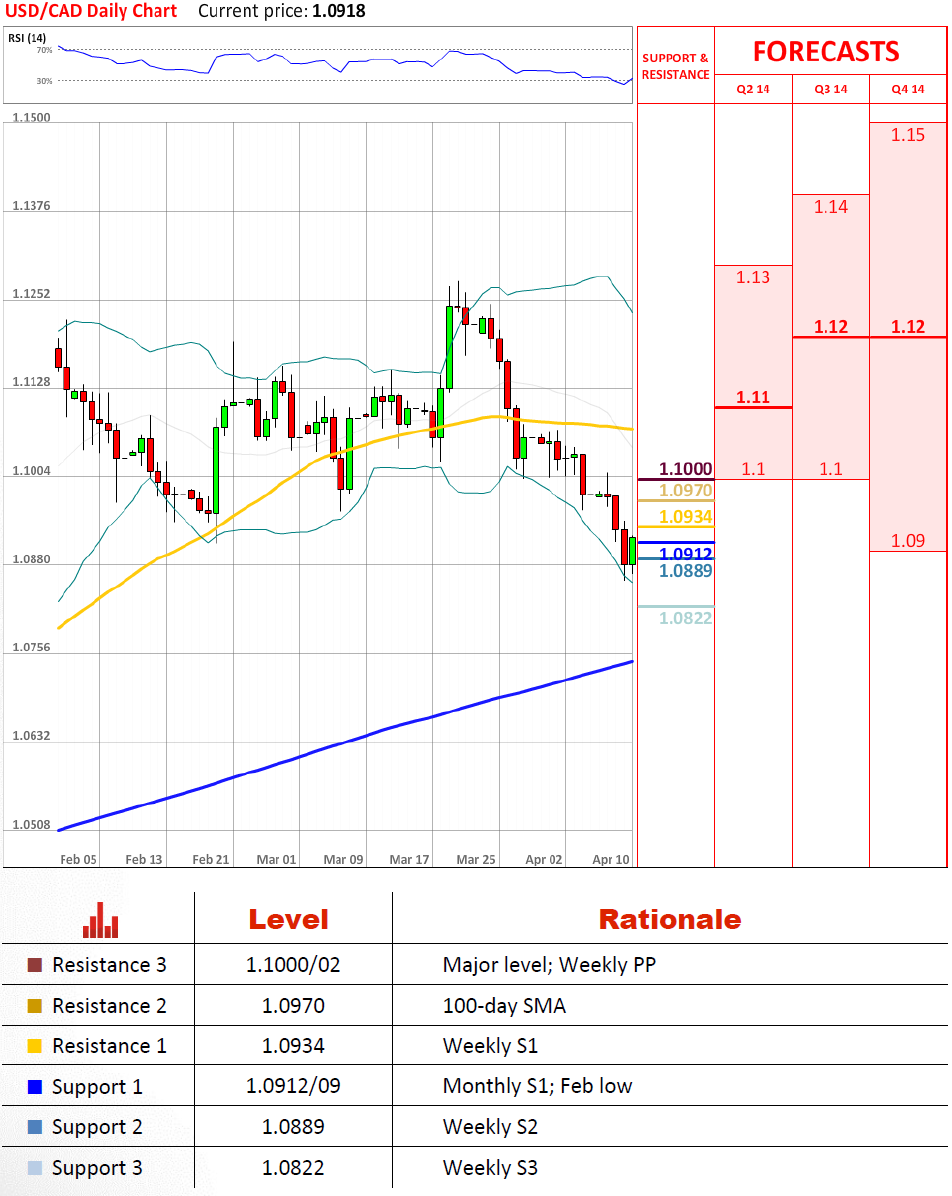Click the USD/CAD Daily Chart title
This screenshot has height=1196, width=952.
pyautogui.click(x=91, y=11)
